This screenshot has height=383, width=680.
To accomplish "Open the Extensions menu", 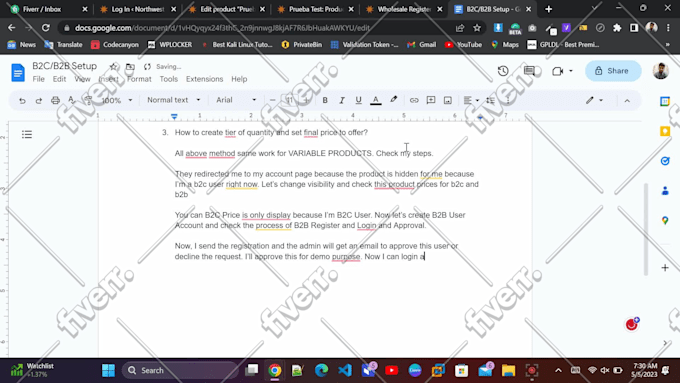I will [204, 79].
